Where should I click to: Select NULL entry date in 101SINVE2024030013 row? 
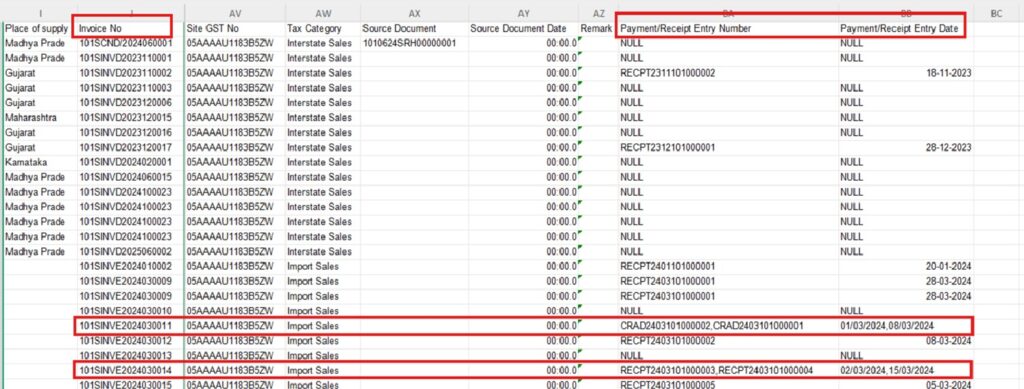906,356
